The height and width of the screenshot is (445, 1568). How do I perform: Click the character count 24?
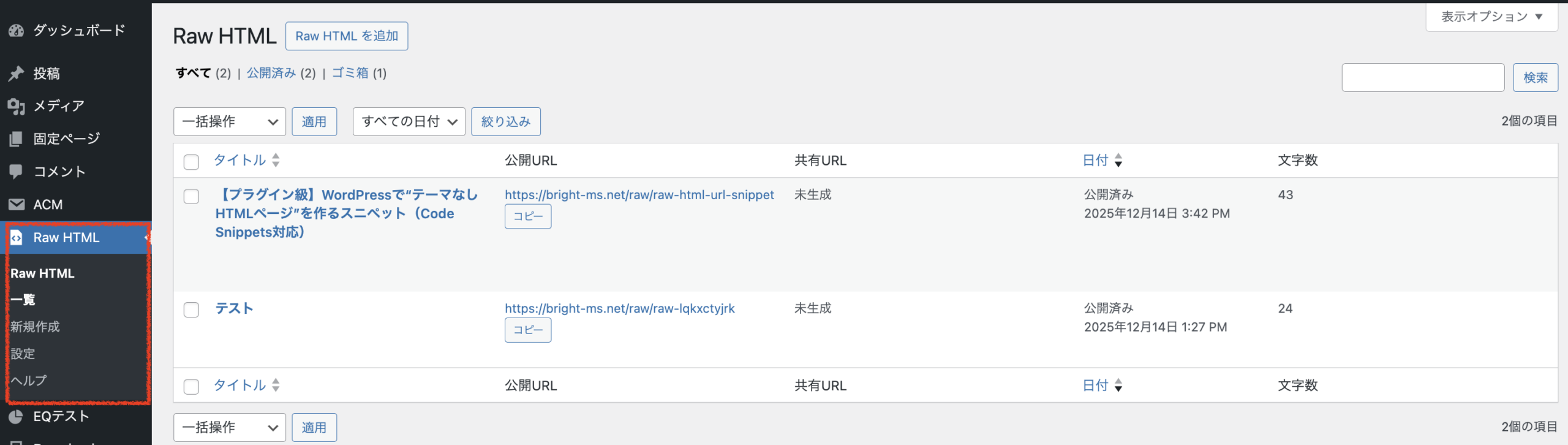1286,308
